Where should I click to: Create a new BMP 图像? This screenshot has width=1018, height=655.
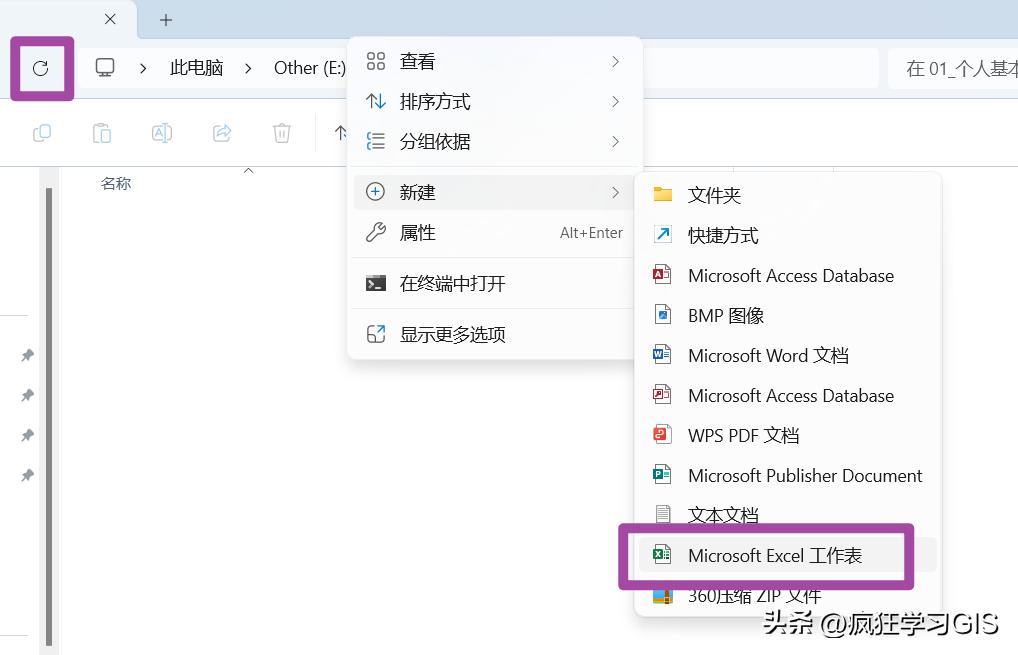point(788,315)
